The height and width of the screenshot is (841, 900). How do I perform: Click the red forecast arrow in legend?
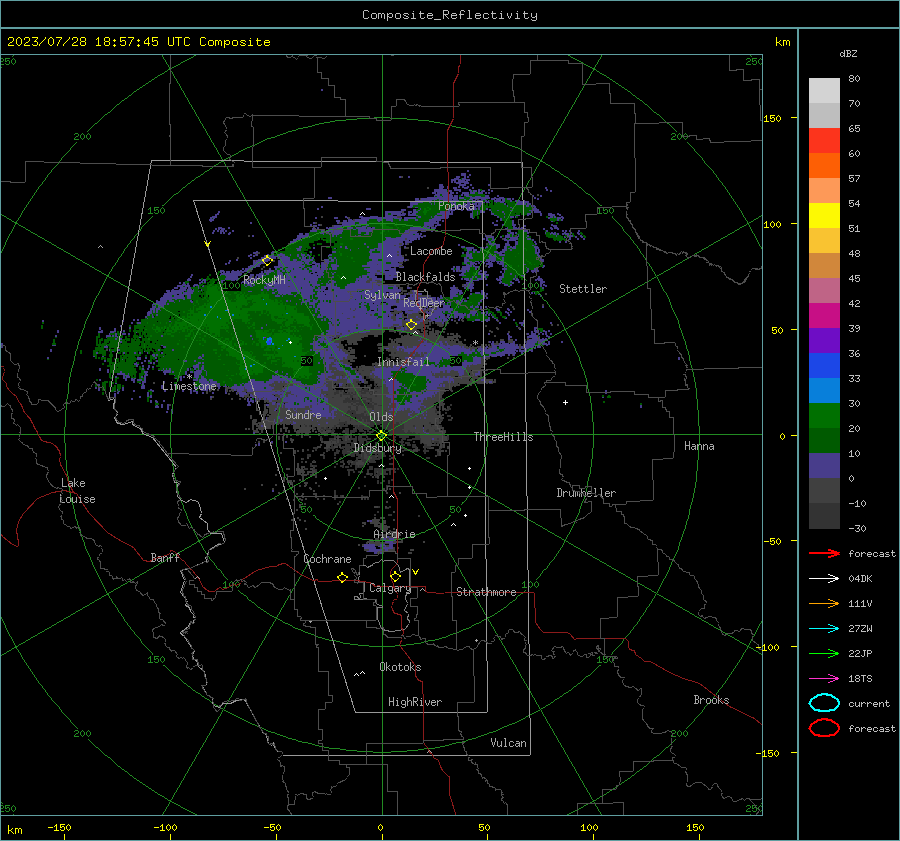(824, 553)
